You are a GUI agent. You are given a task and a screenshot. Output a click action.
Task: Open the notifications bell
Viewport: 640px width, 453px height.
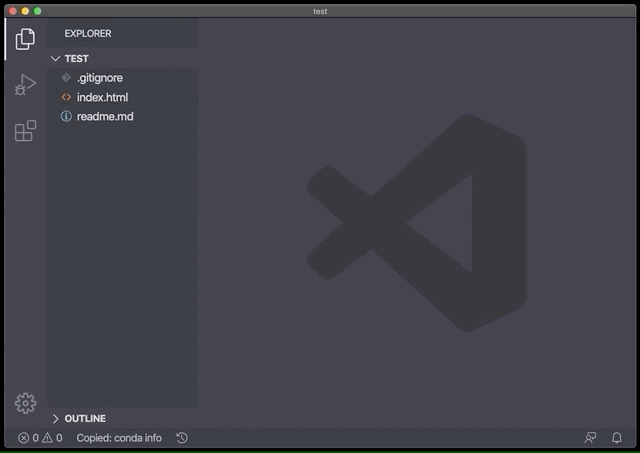pyautogui.click(x=617, y=438)
